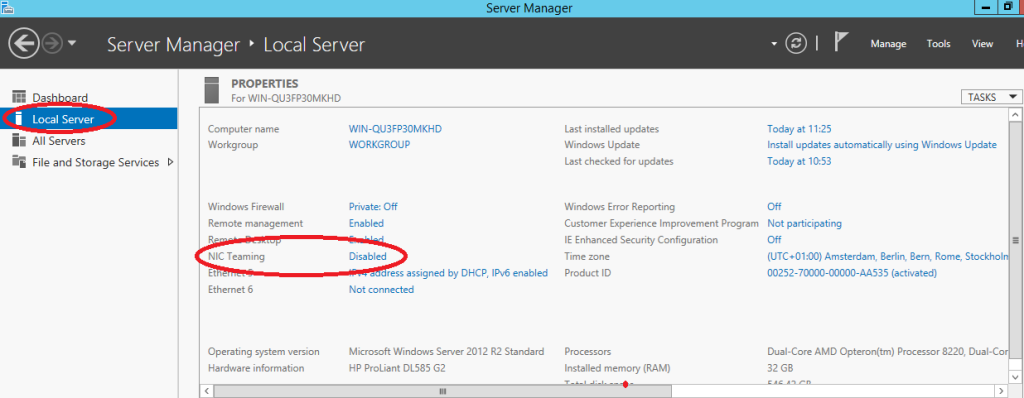Click the horizontal scrollbar thumb
Viewport: 1024px width, 398px height.
point(442,391)
